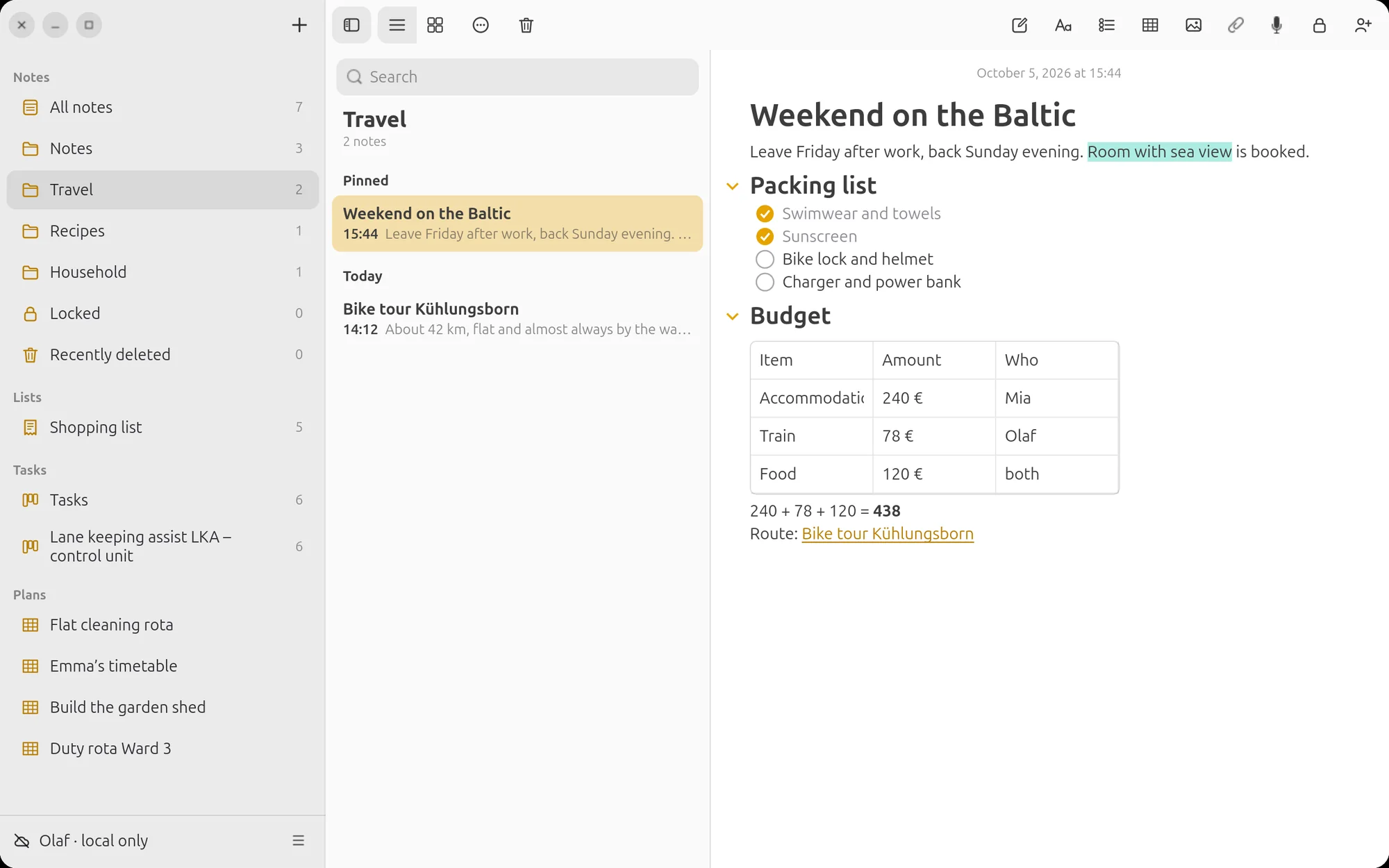Add a link with chain icon
The image size is (1389, 868).
[1236, 25]
